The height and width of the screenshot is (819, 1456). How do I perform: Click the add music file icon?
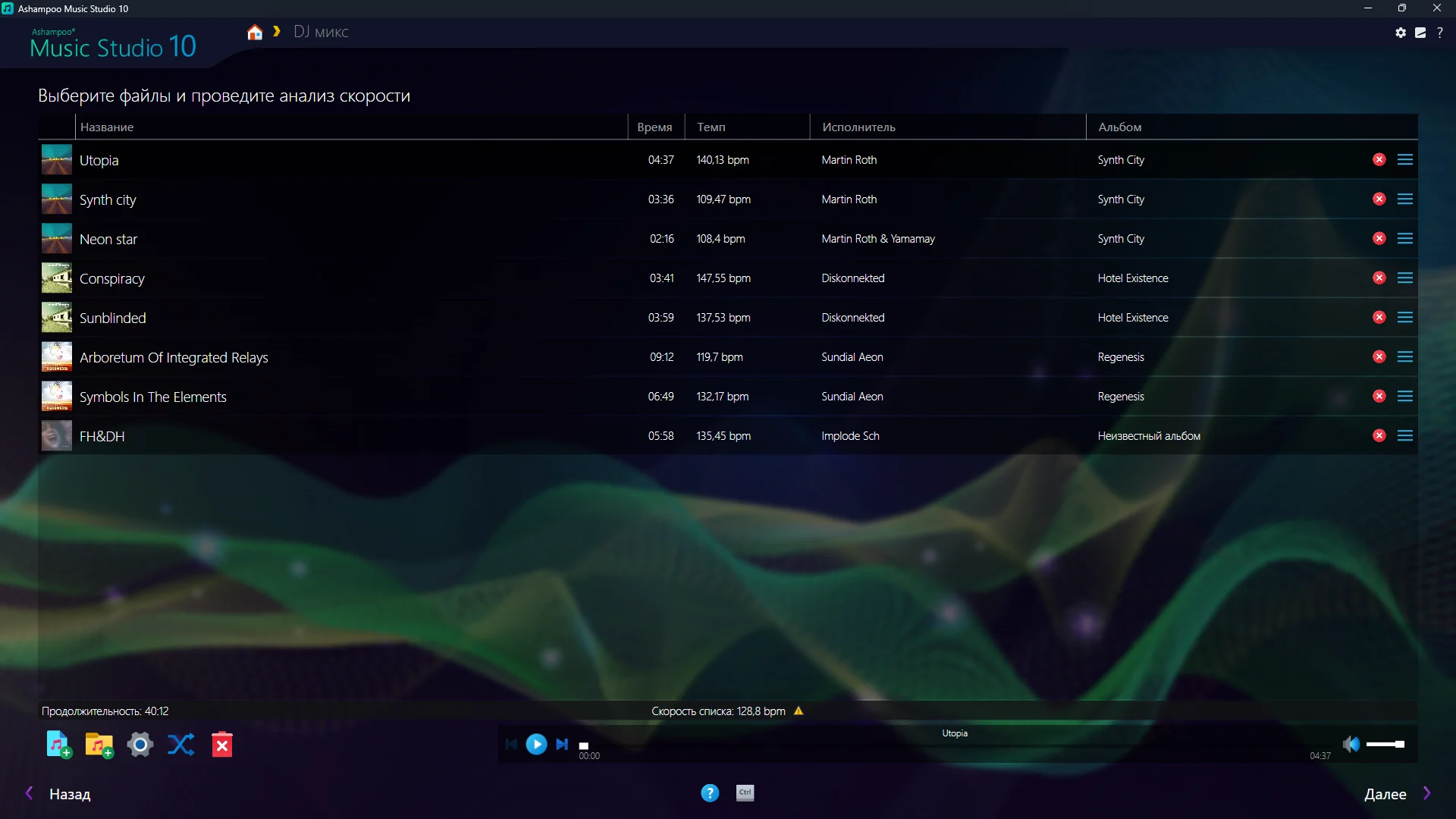(x=58, y=745)
